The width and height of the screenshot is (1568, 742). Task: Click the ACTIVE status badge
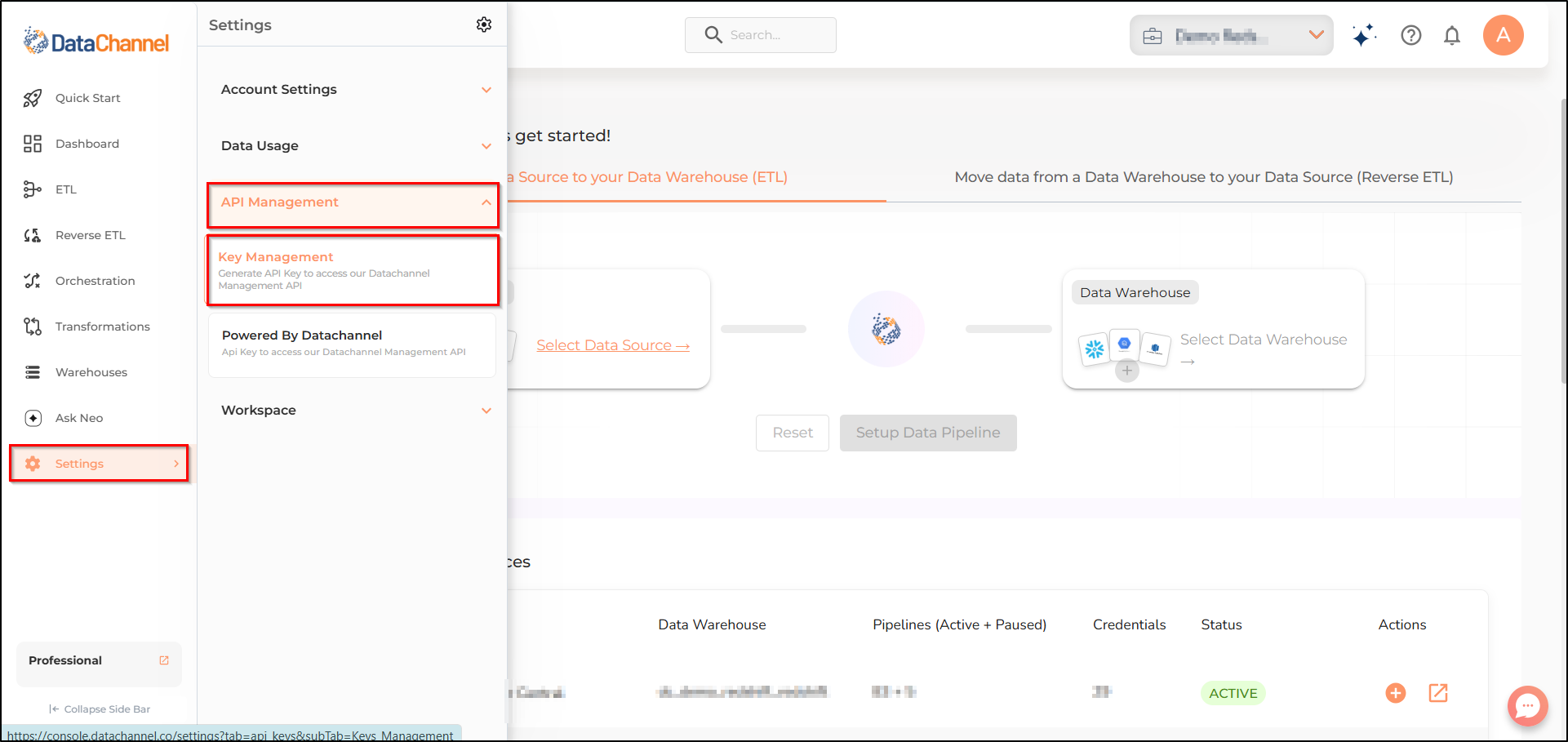click(x=1233, y=693)
